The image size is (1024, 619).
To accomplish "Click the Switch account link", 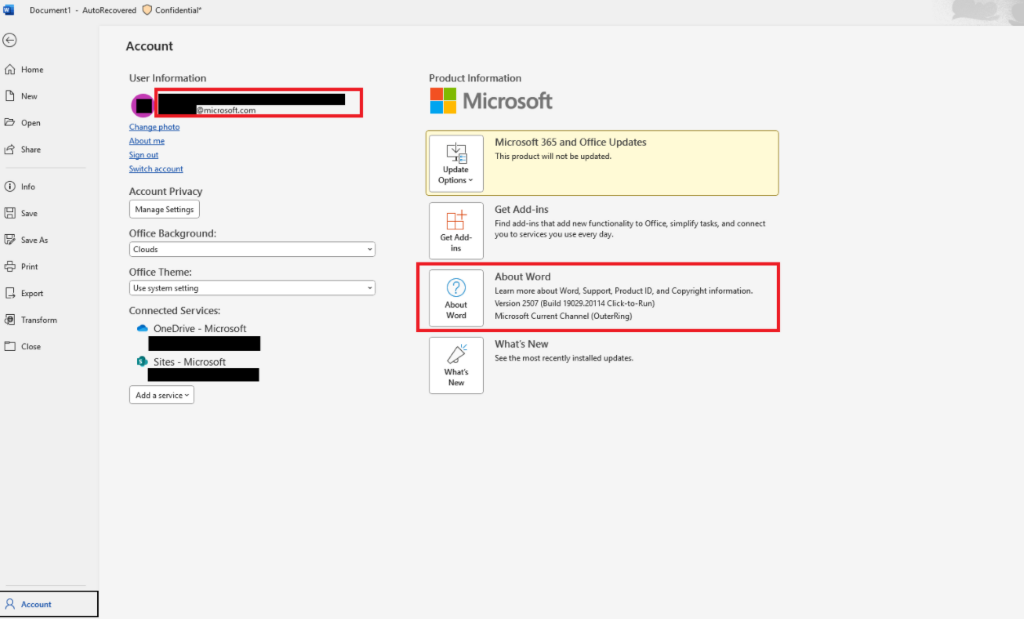I will pos(155,168).
